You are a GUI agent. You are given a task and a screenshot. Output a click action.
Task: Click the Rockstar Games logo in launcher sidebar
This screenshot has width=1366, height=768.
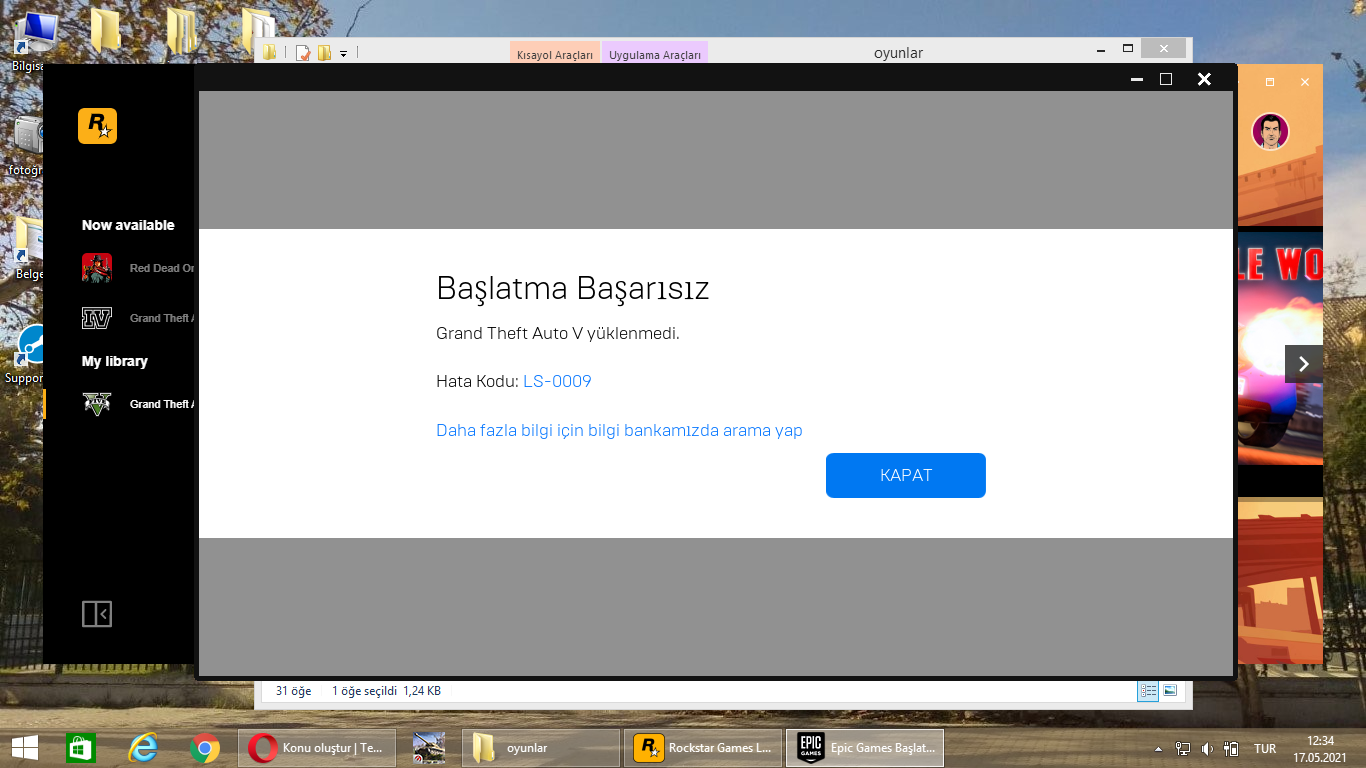pos(97,126)
